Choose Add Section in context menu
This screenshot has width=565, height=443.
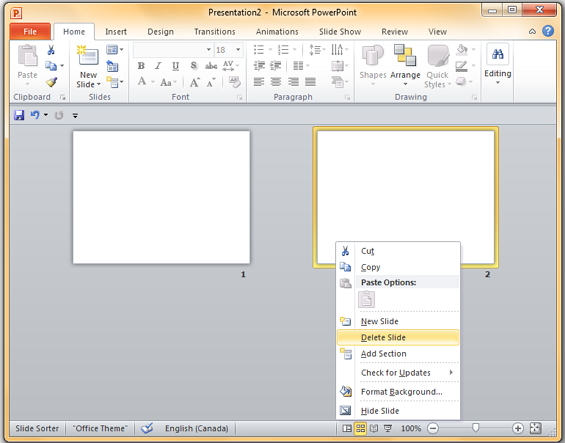(398, 354)
